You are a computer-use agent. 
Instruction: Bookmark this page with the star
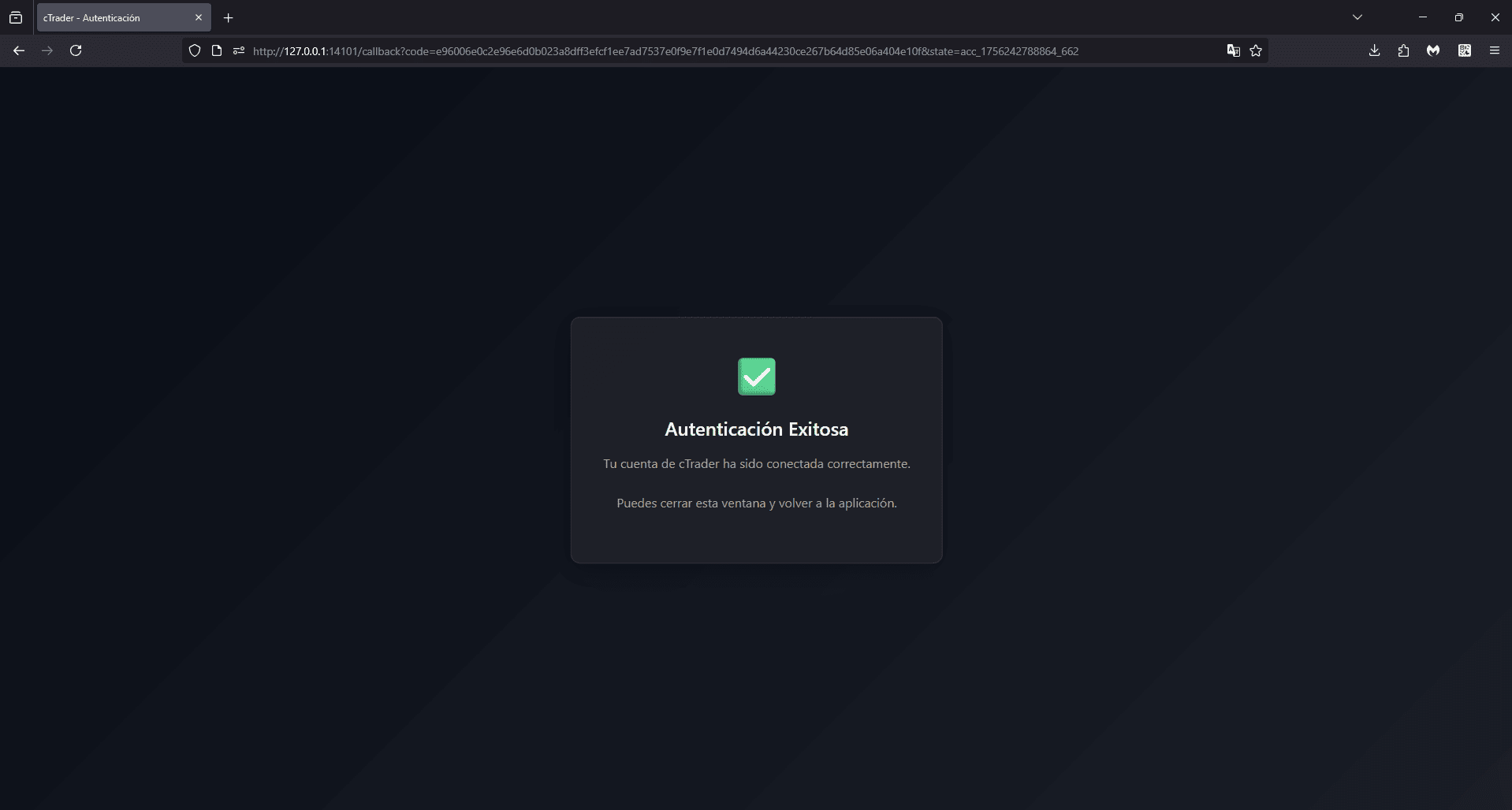(x=1256, y=50)
